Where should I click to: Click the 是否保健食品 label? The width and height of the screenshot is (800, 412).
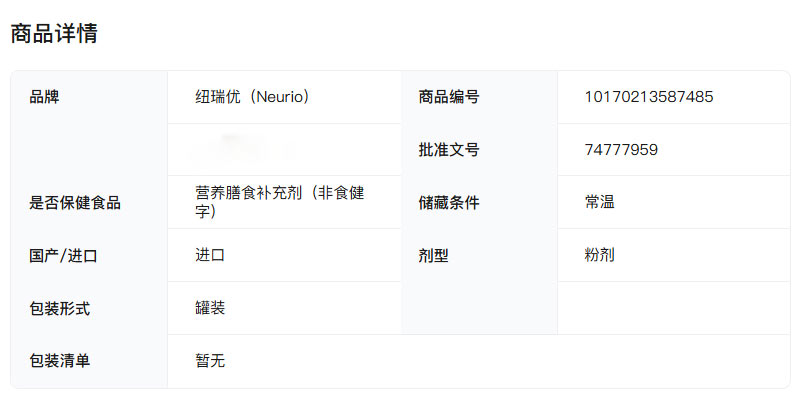click(75, 203)
